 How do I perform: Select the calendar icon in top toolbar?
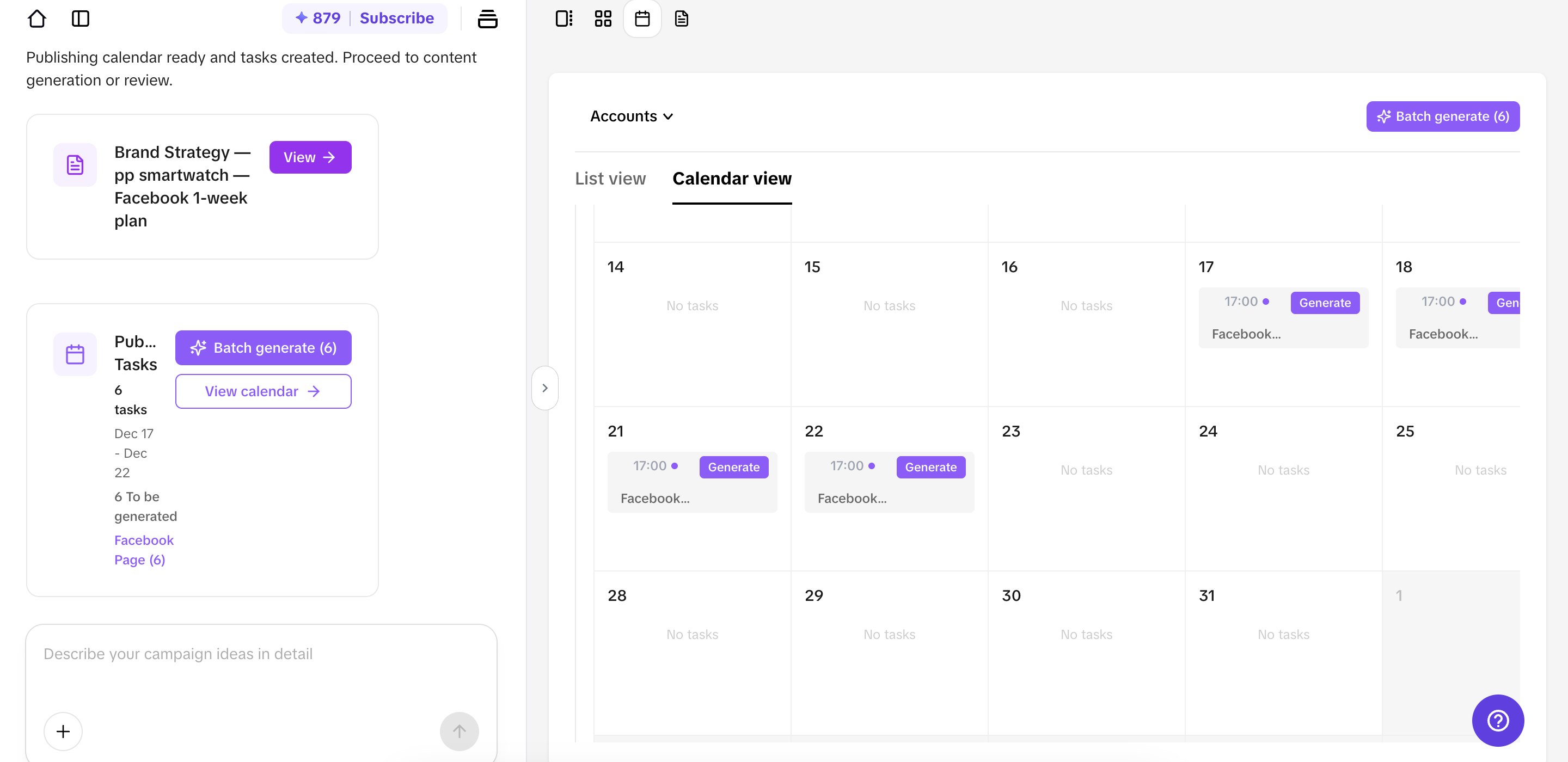[x=641, y=19]
